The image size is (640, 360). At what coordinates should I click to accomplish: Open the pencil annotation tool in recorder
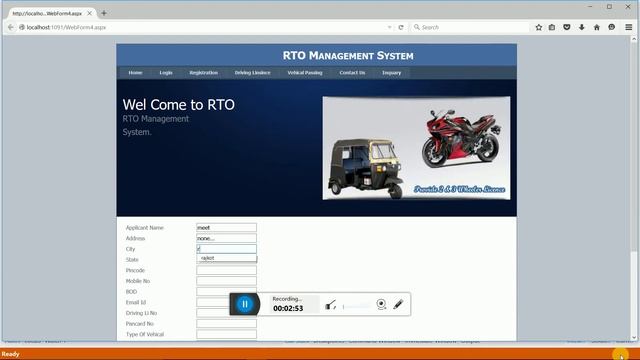click(398, 304)
